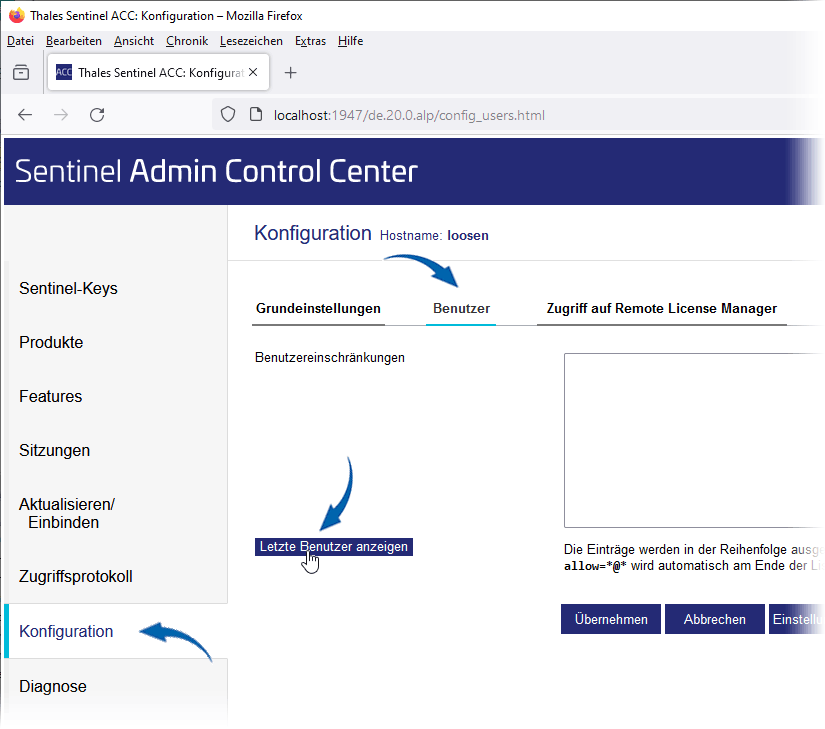Viewport: 825px width, 729px height.
Task: Open Zugriffsprotokoll in the sidebar
Action: (x=76, y=576)
